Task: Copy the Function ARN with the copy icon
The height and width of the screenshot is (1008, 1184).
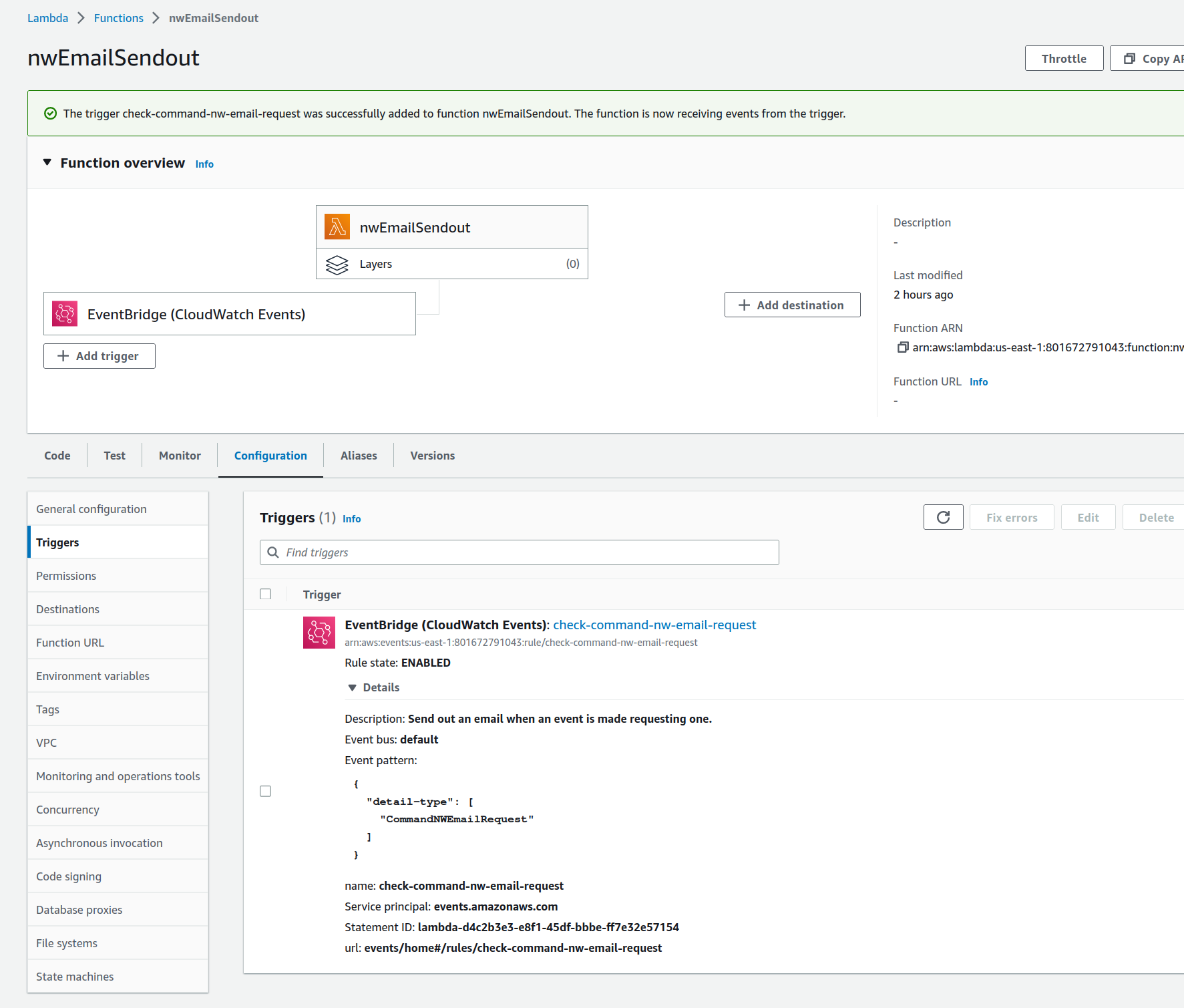Action: tap(903, 347)
